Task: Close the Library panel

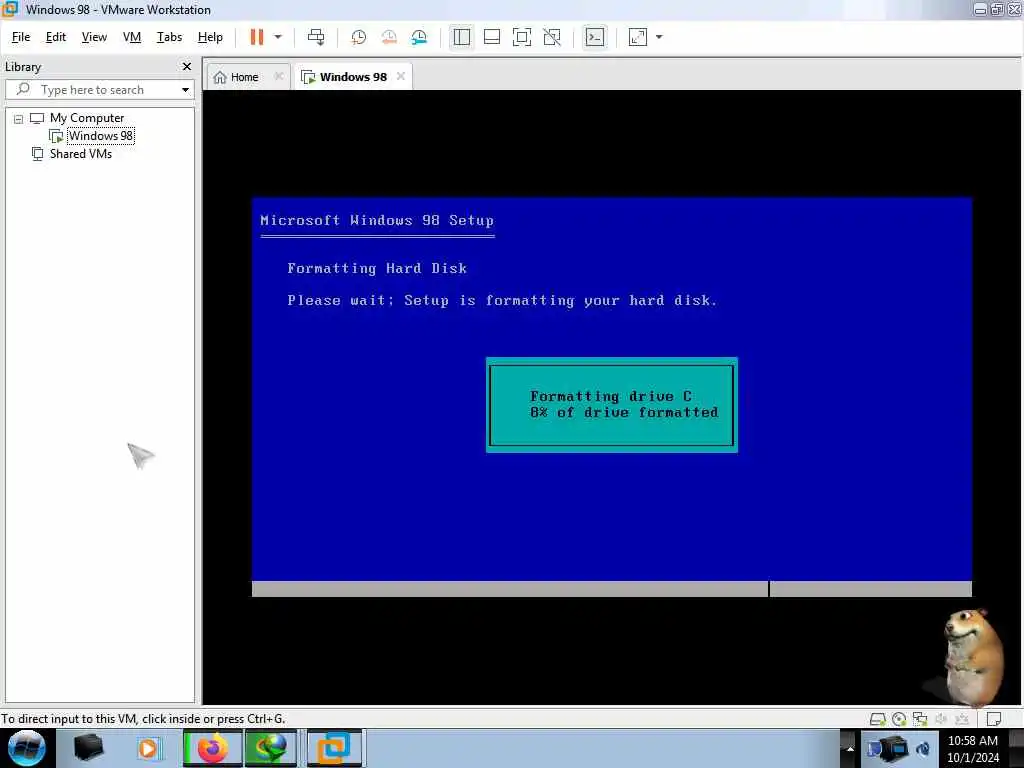Action: pos(187,67)
